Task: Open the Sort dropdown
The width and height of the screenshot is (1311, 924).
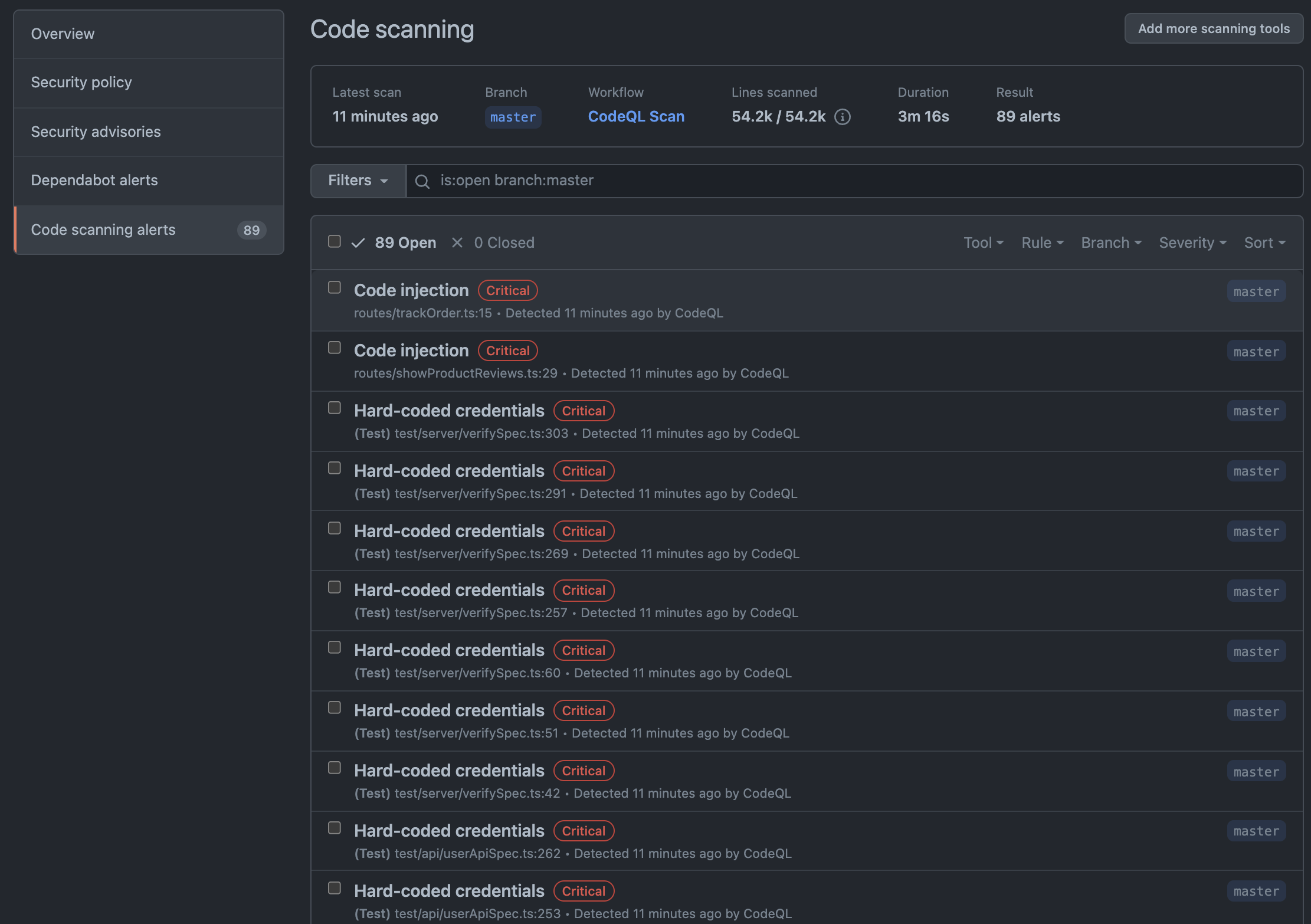Action: 1264,243
